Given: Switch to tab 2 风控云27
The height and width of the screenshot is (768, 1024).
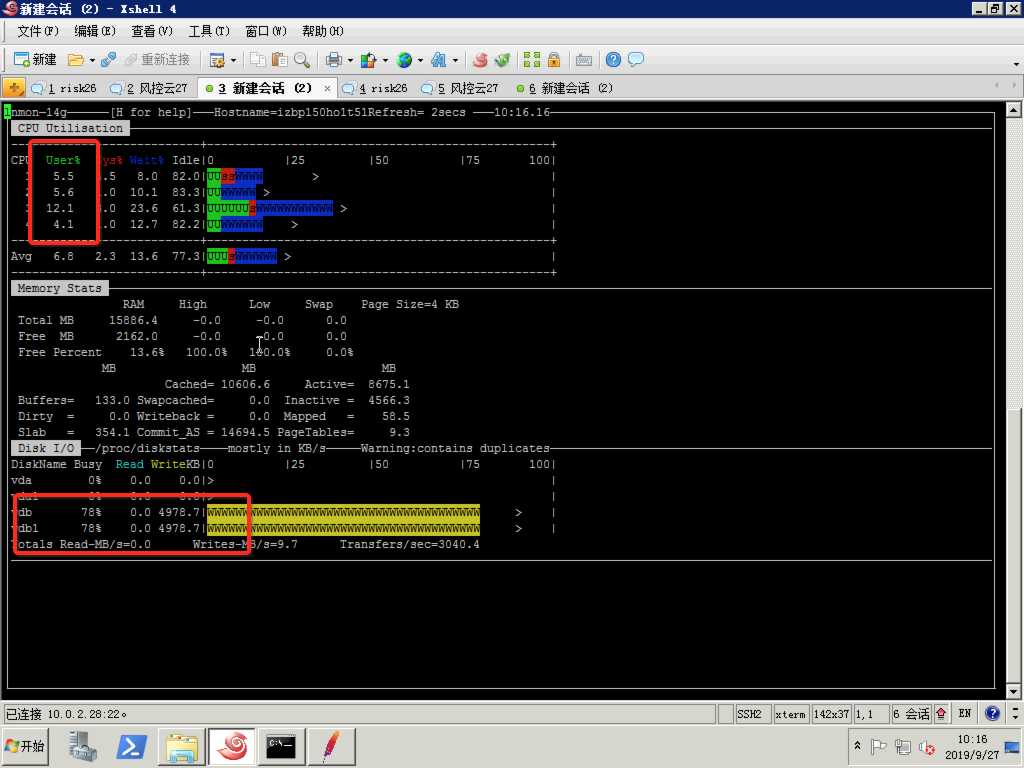Looking at the screenshot, I should coord(149,88).
